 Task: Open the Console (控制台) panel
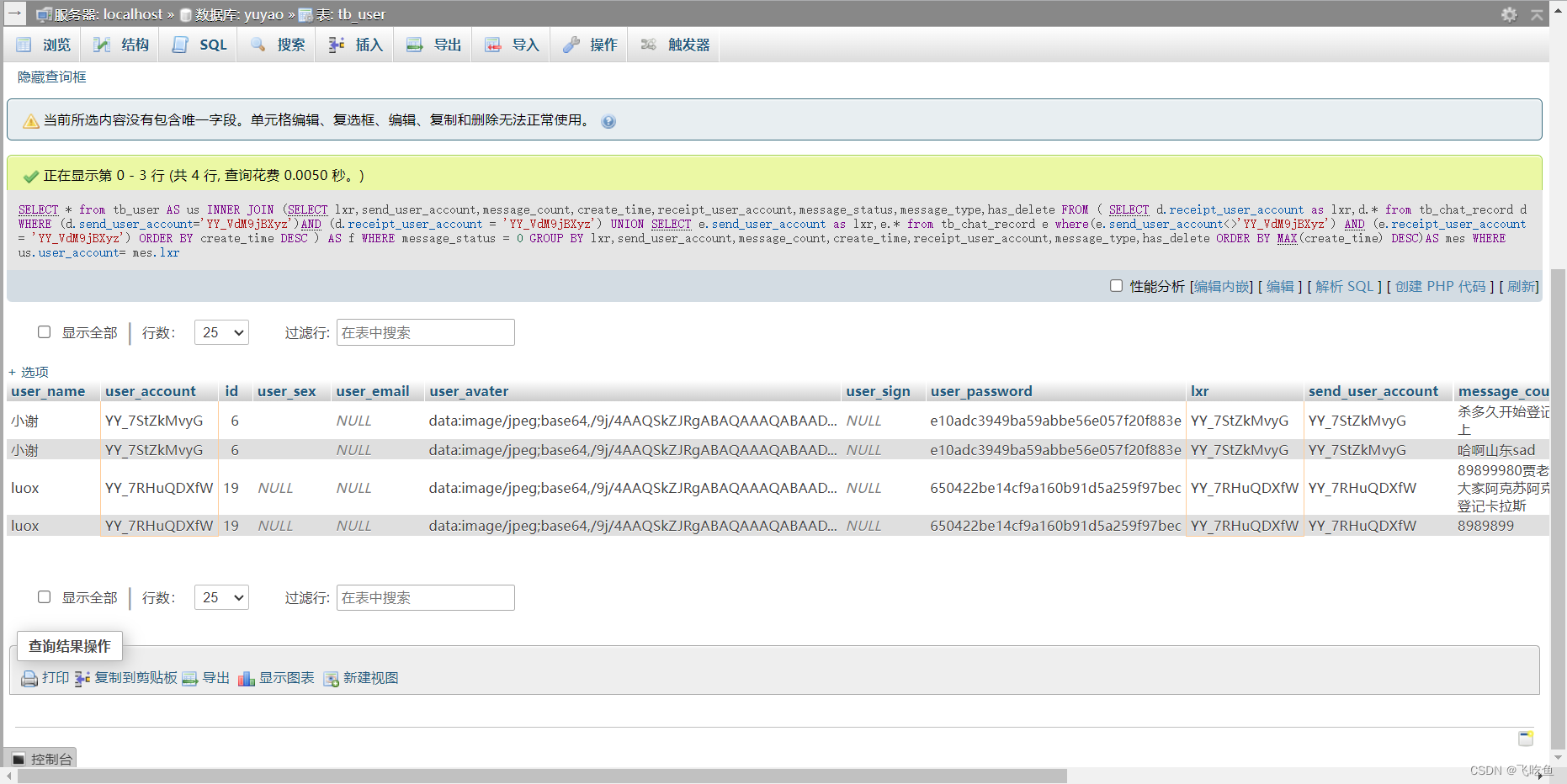(x=42, y=759)
